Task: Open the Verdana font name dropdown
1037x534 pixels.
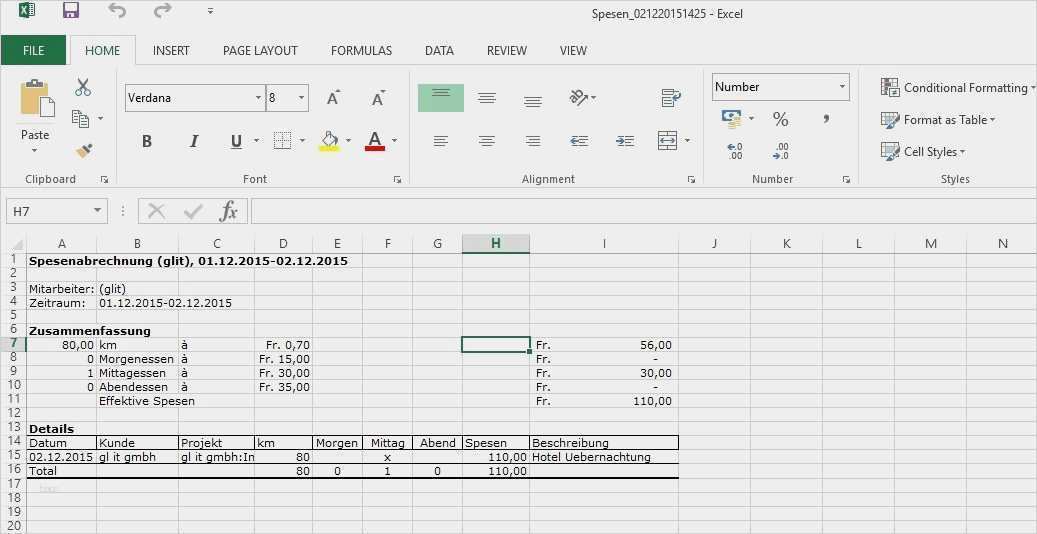Action: tap(259, 98)
